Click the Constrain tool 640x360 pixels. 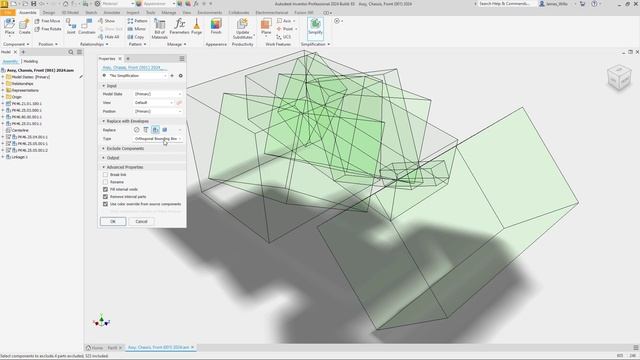[x=87, y=27]
